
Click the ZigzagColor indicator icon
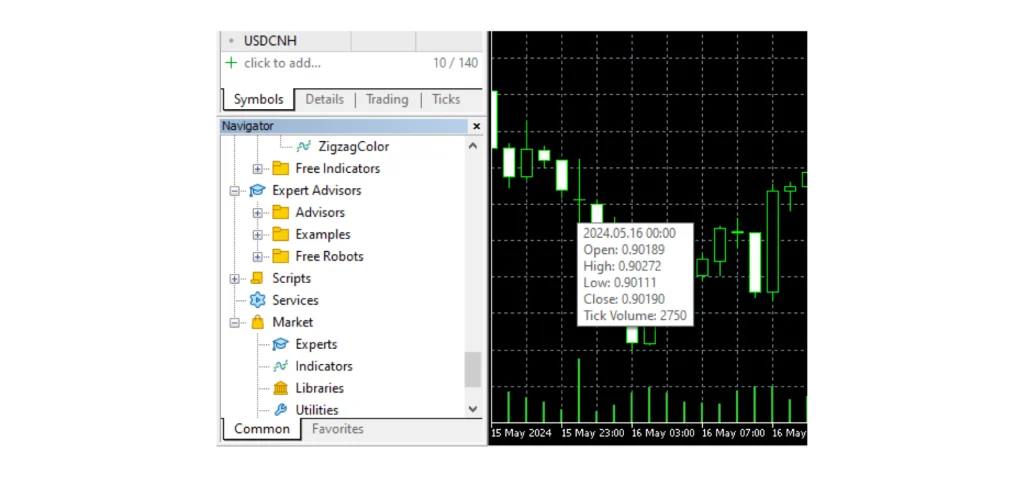coord(303,147)
